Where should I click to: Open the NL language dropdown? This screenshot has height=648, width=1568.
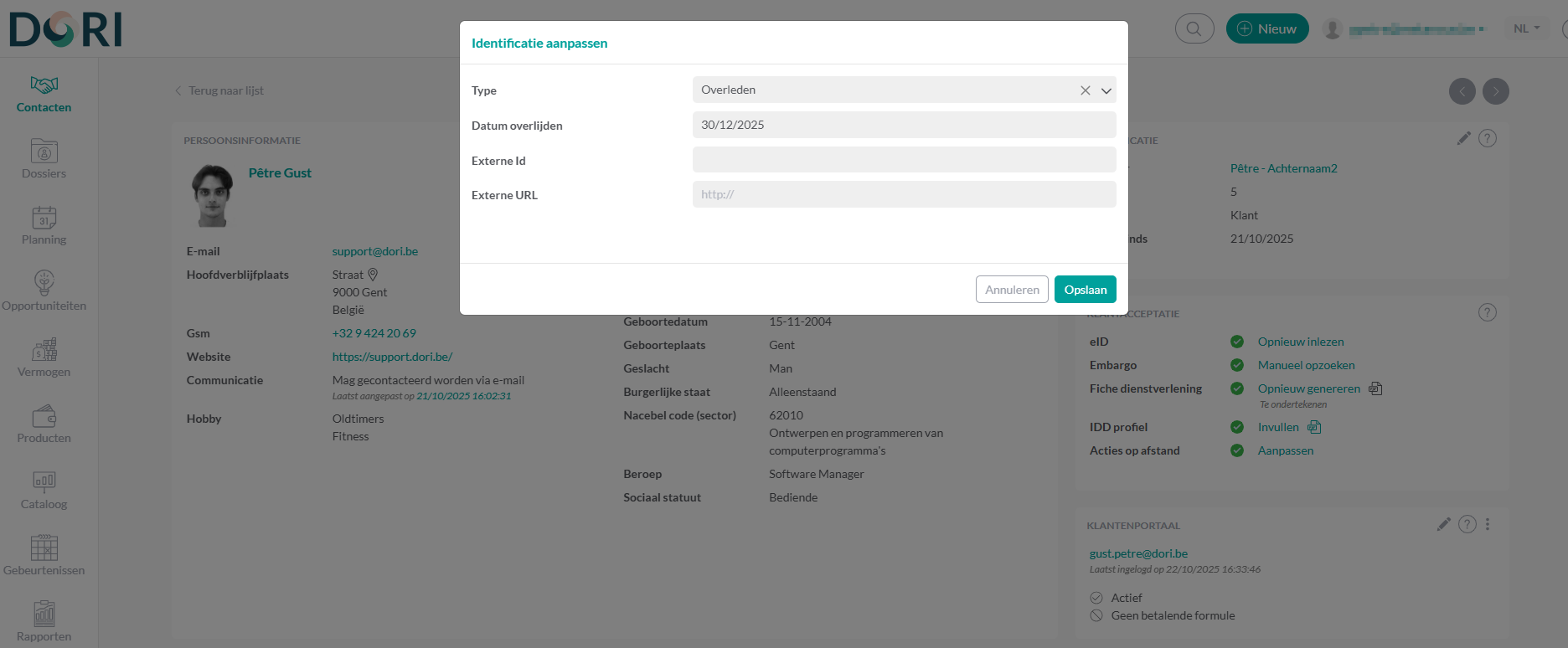coord(1526,28)
